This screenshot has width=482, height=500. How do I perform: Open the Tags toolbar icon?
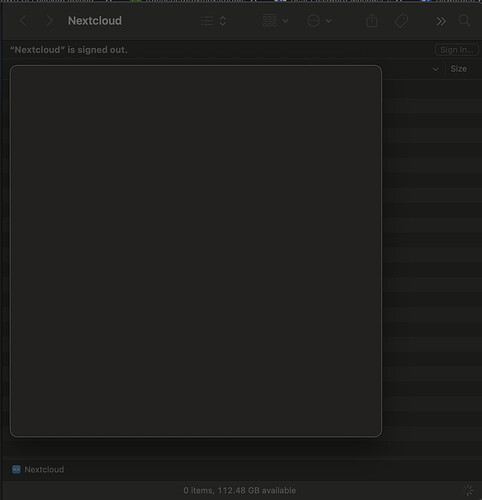click(401, 21)
